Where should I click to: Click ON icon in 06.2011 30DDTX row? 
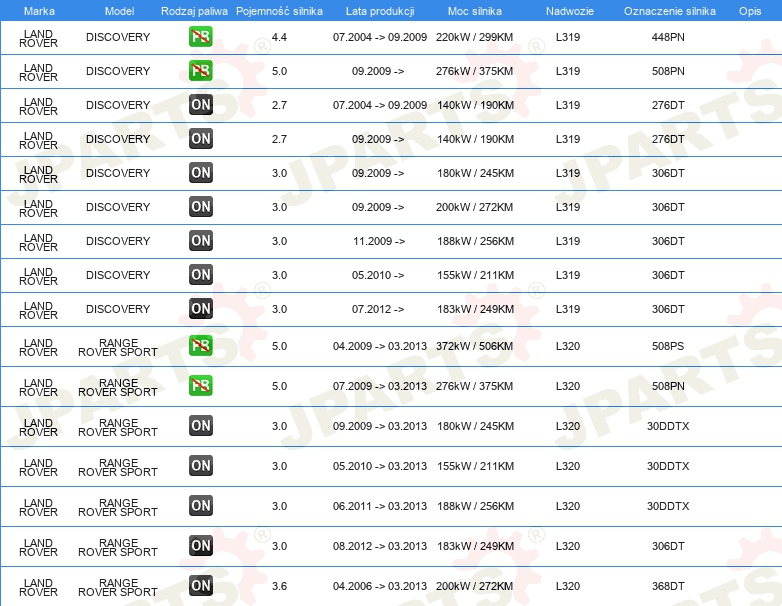(200, 505)
